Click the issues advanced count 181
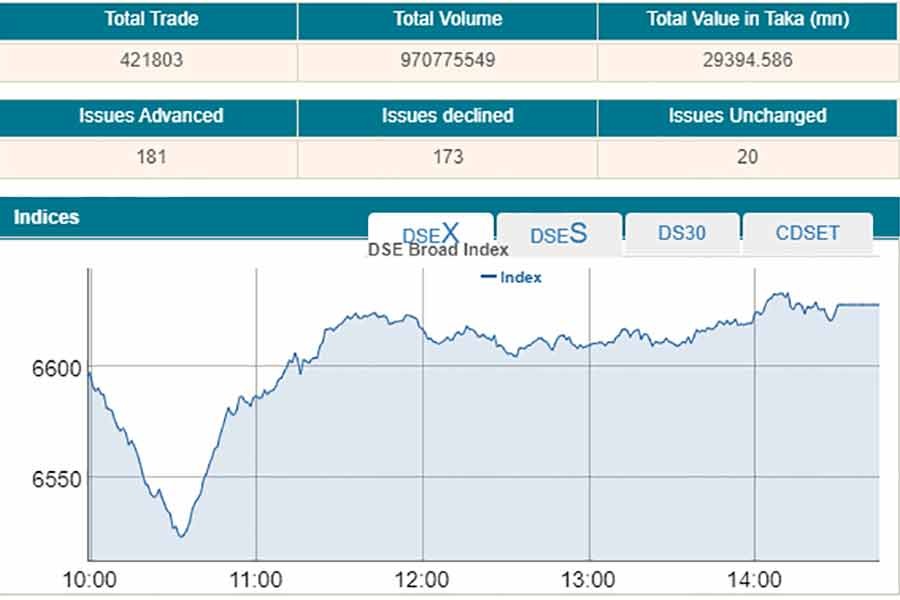The image size is (900, 600). click(149, 157)
